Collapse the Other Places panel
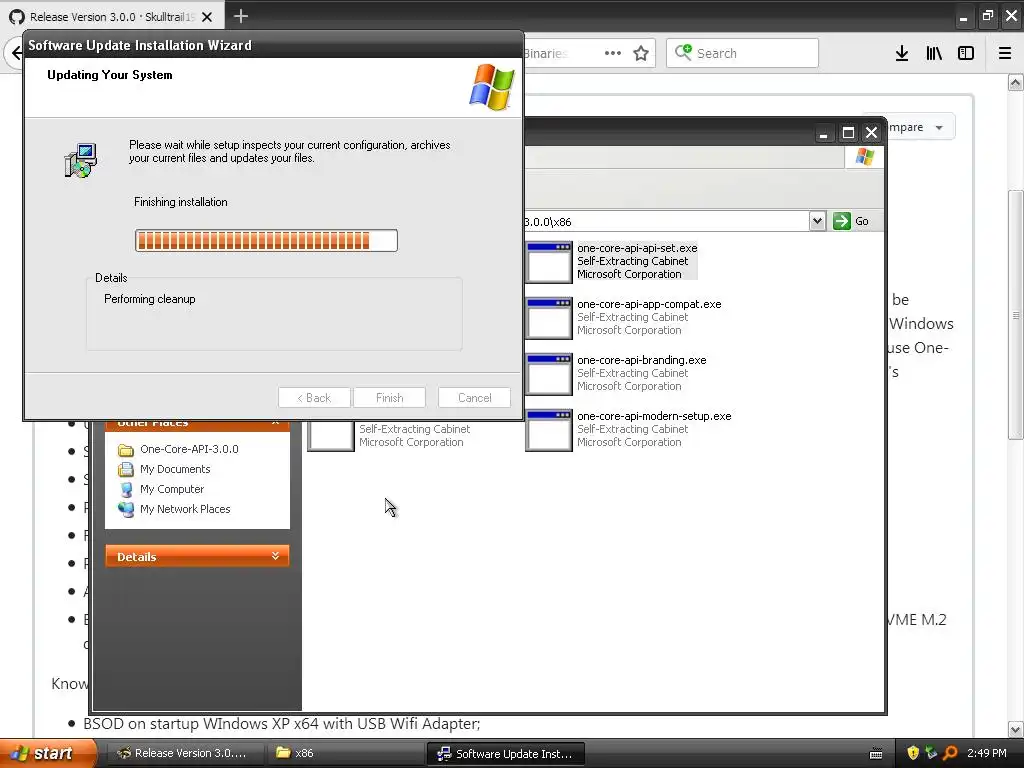Viewport: 1024px width, 768px height. pos(276,424)
